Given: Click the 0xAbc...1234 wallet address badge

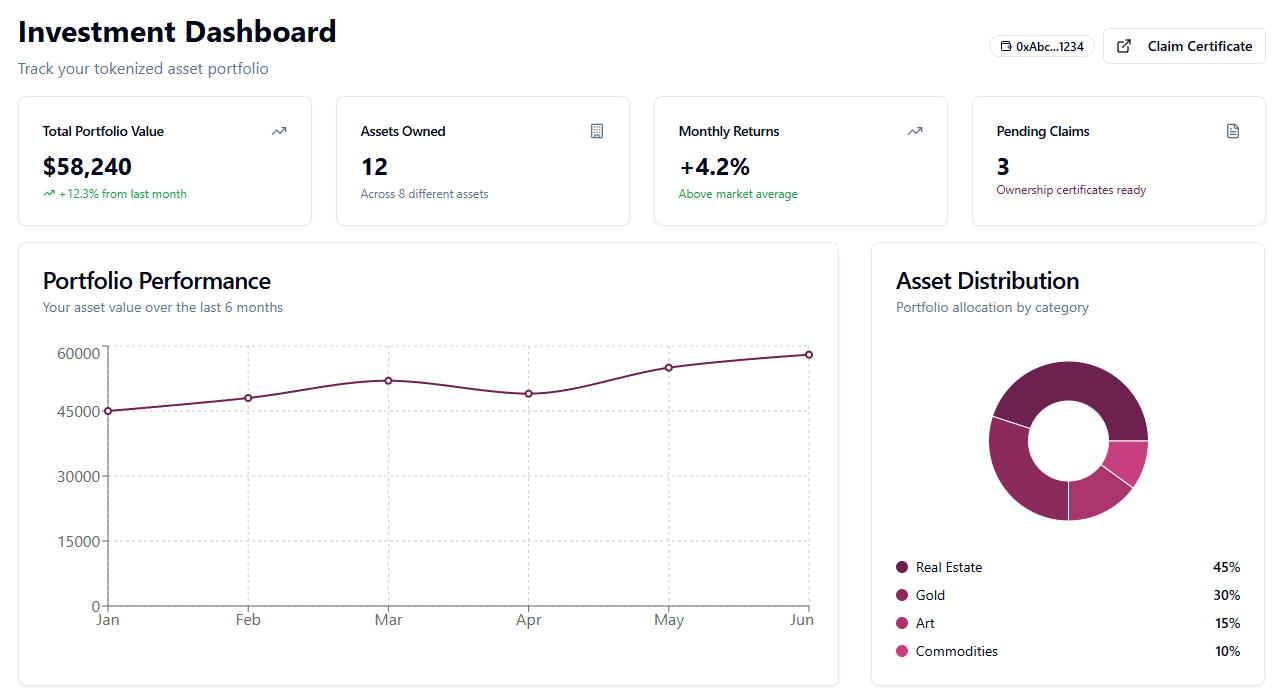Looking at the screenshot, I should pyautogui.click(x=1042, y=47).
